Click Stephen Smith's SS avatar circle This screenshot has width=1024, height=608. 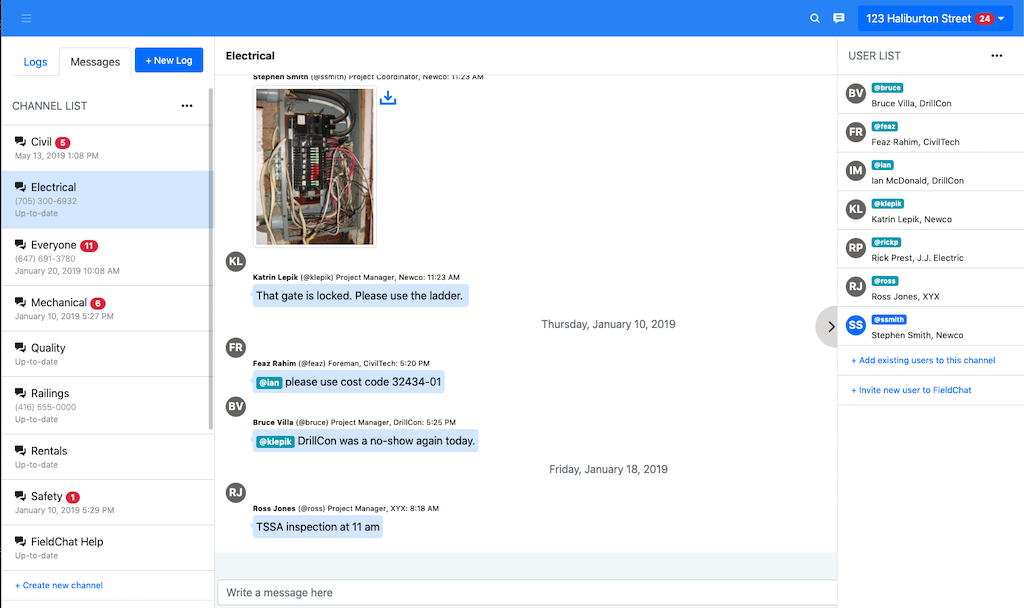pos(855,325)
